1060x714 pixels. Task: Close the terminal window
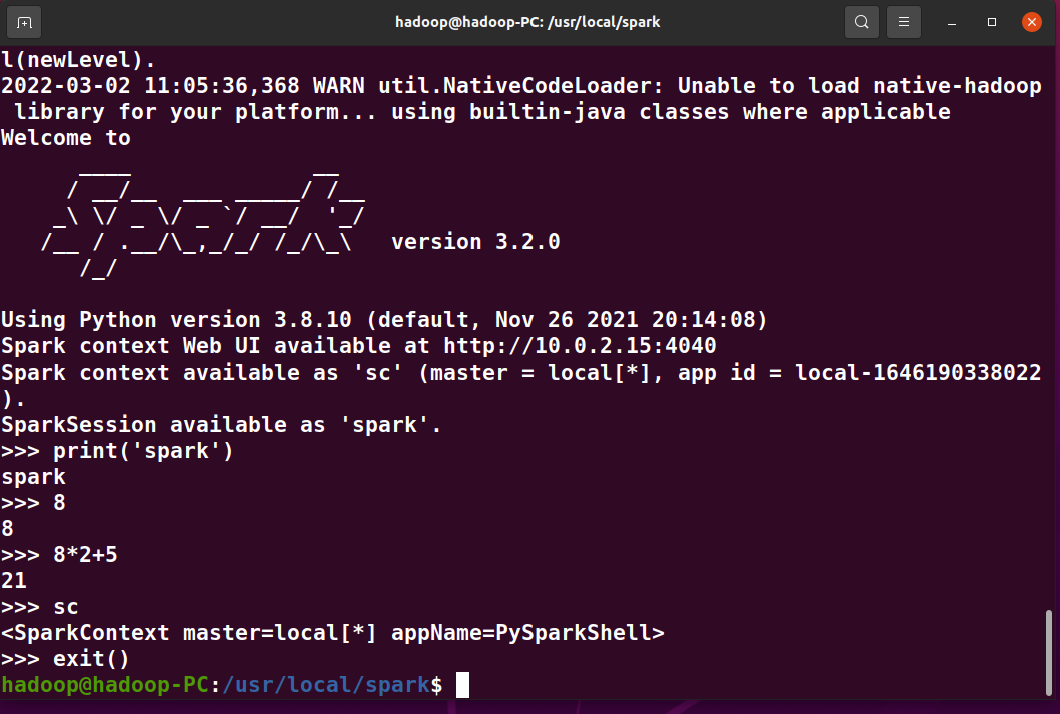(1032, 22)
